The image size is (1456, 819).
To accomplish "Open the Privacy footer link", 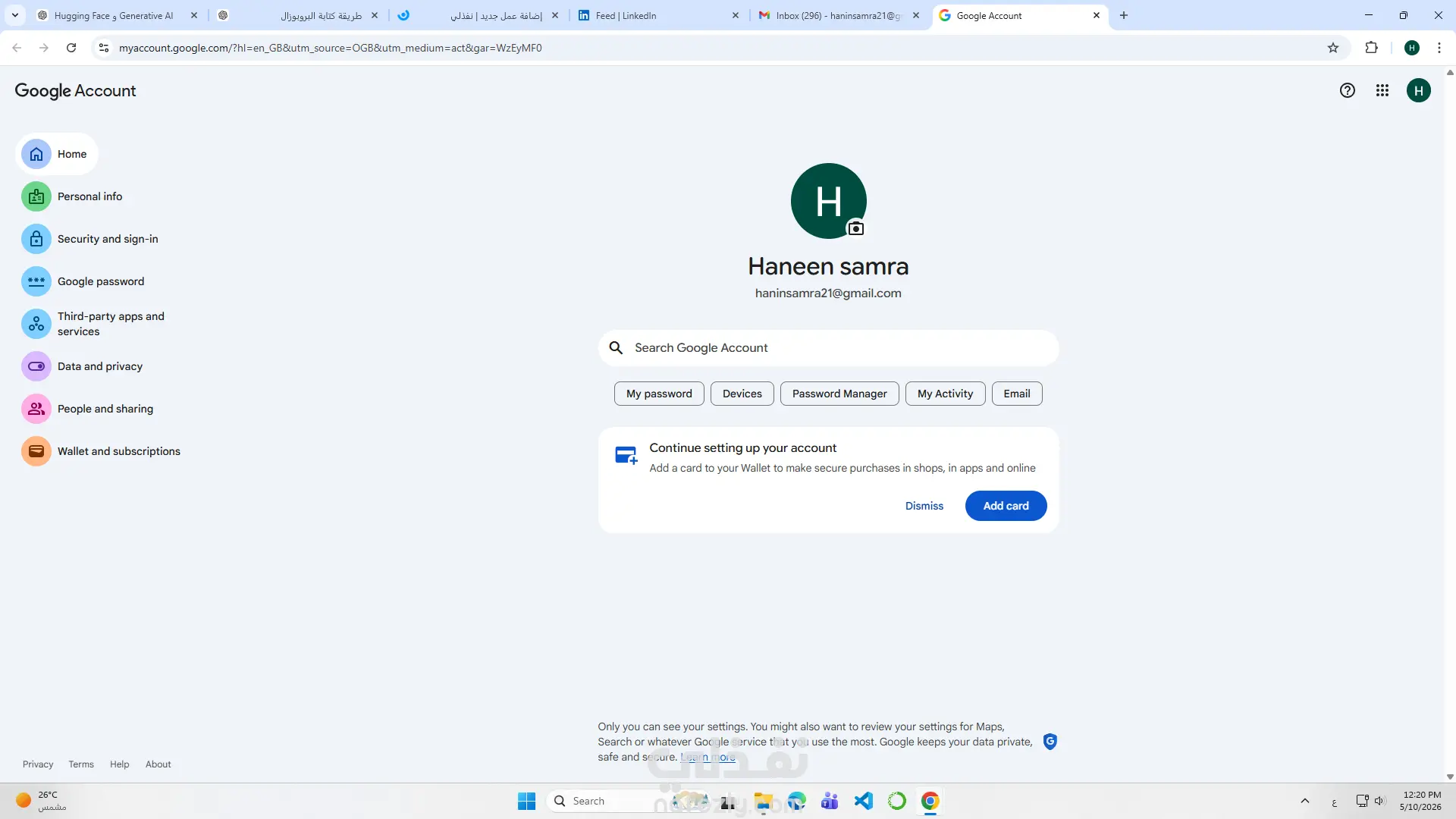I will (38, 764).
